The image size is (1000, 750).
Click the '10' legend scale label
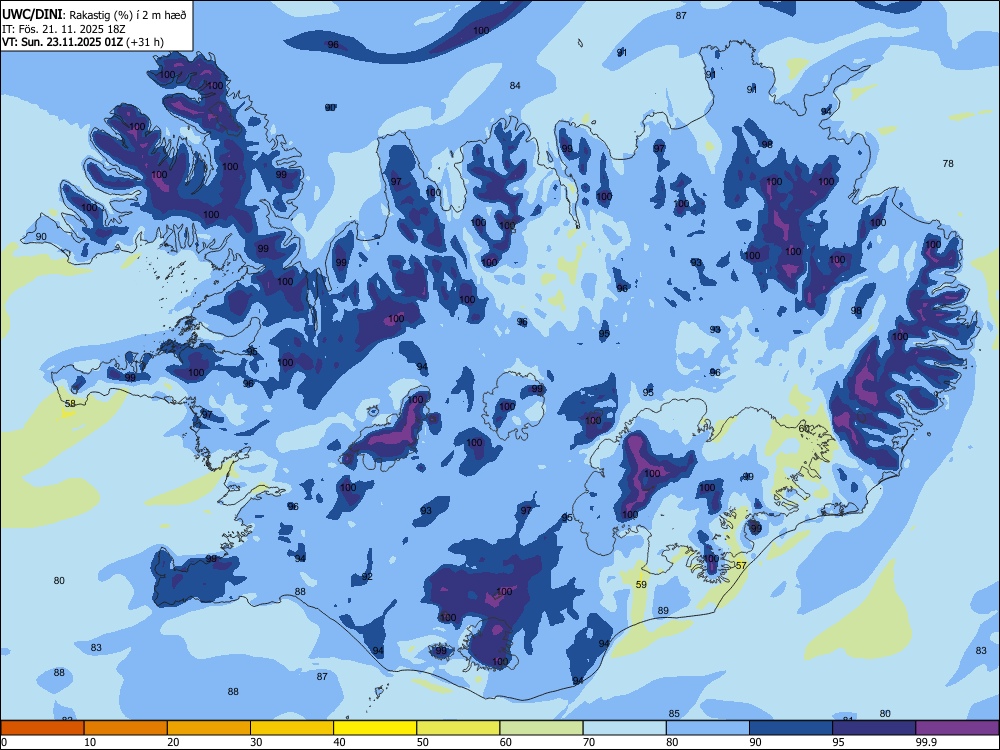click(90, 742)
